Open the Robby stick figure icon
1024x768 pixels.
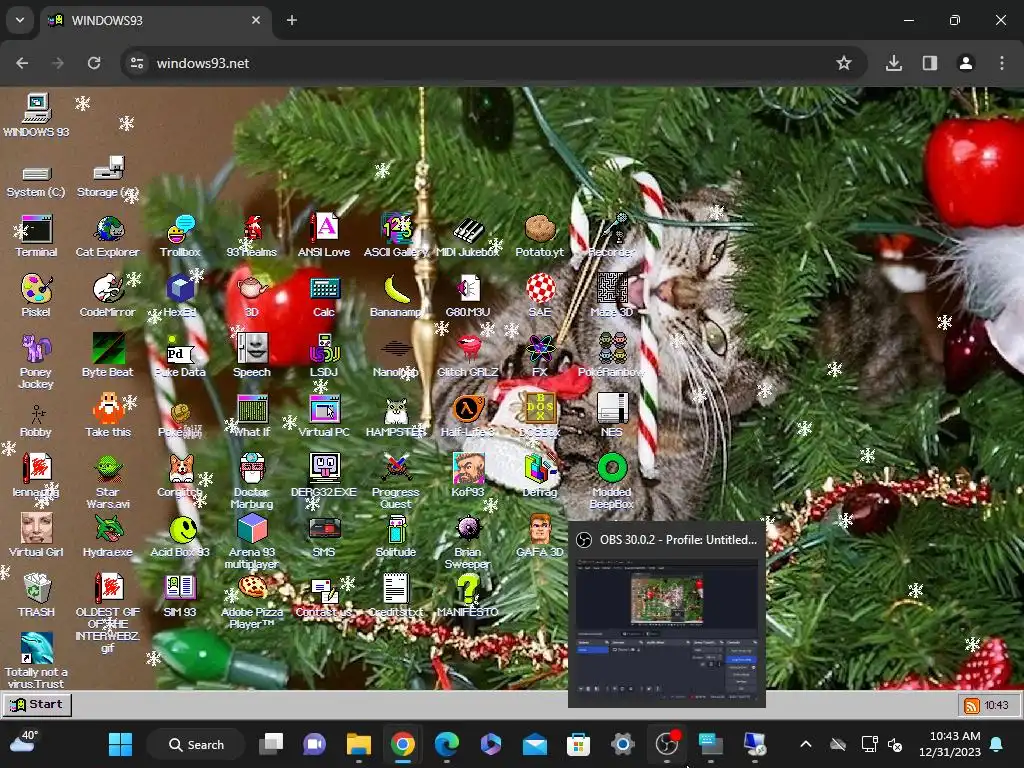[x=37, y=413]
